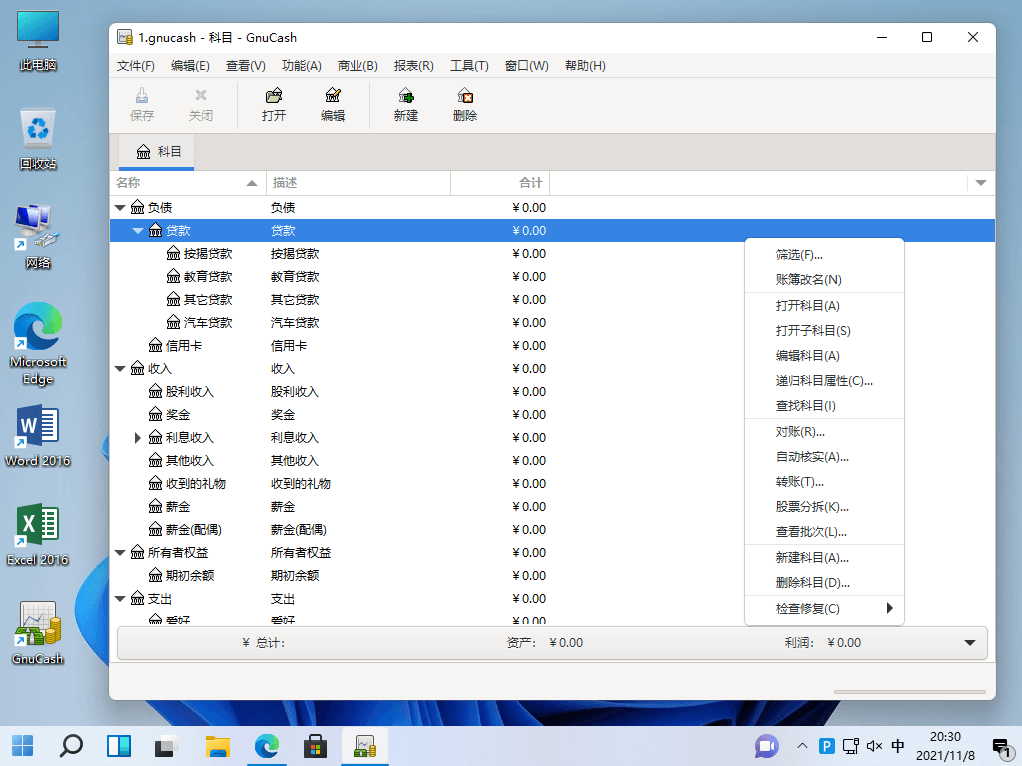This screenshot has height=766, width=1022.
Task: Choose 递归科目属性(C)... in context menu
Action: [825, 381]
